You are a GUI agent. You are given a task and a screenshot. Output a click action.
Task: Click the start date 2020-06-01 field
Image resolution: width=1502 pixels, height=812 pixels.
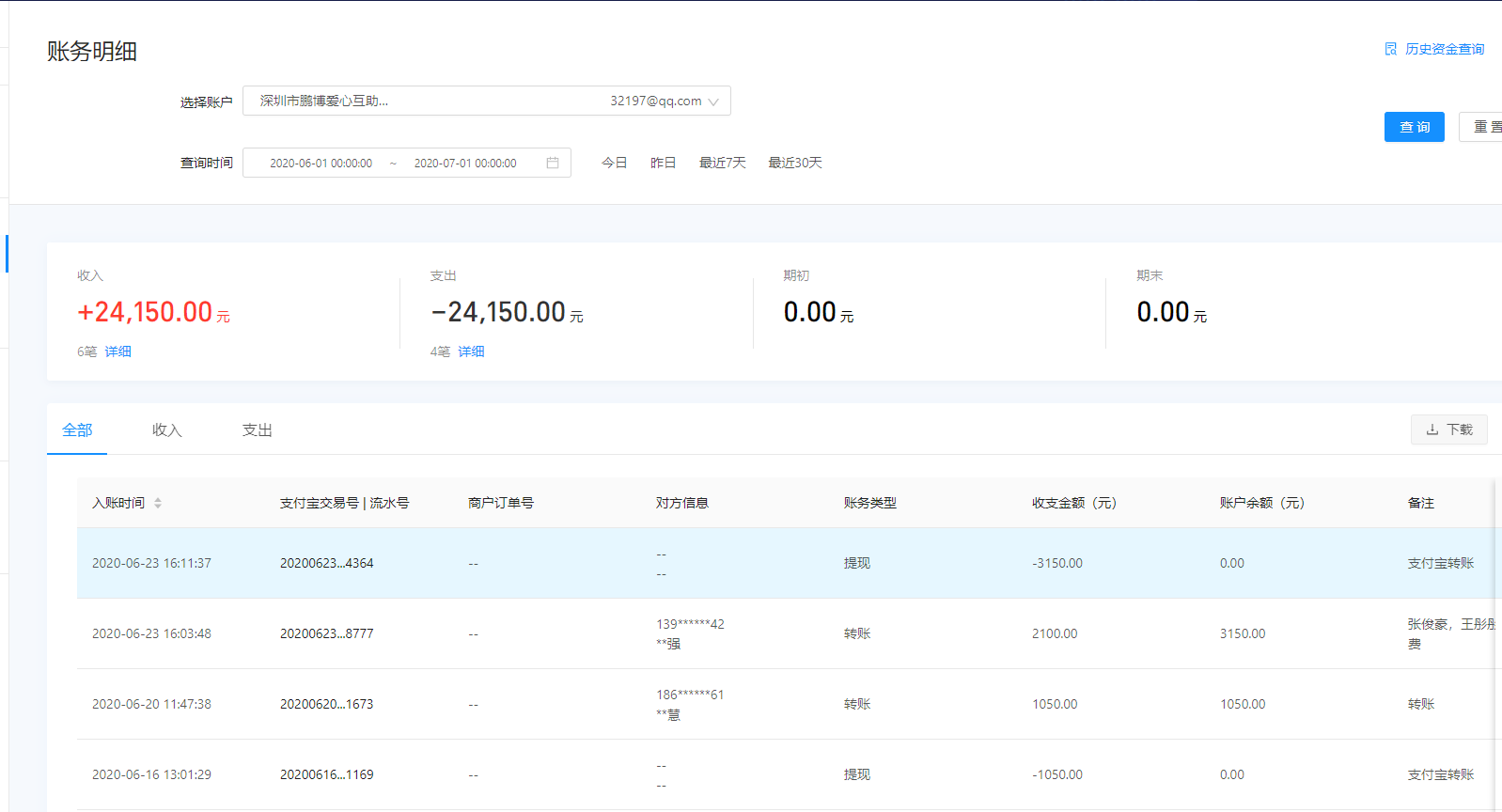[321, 163]
